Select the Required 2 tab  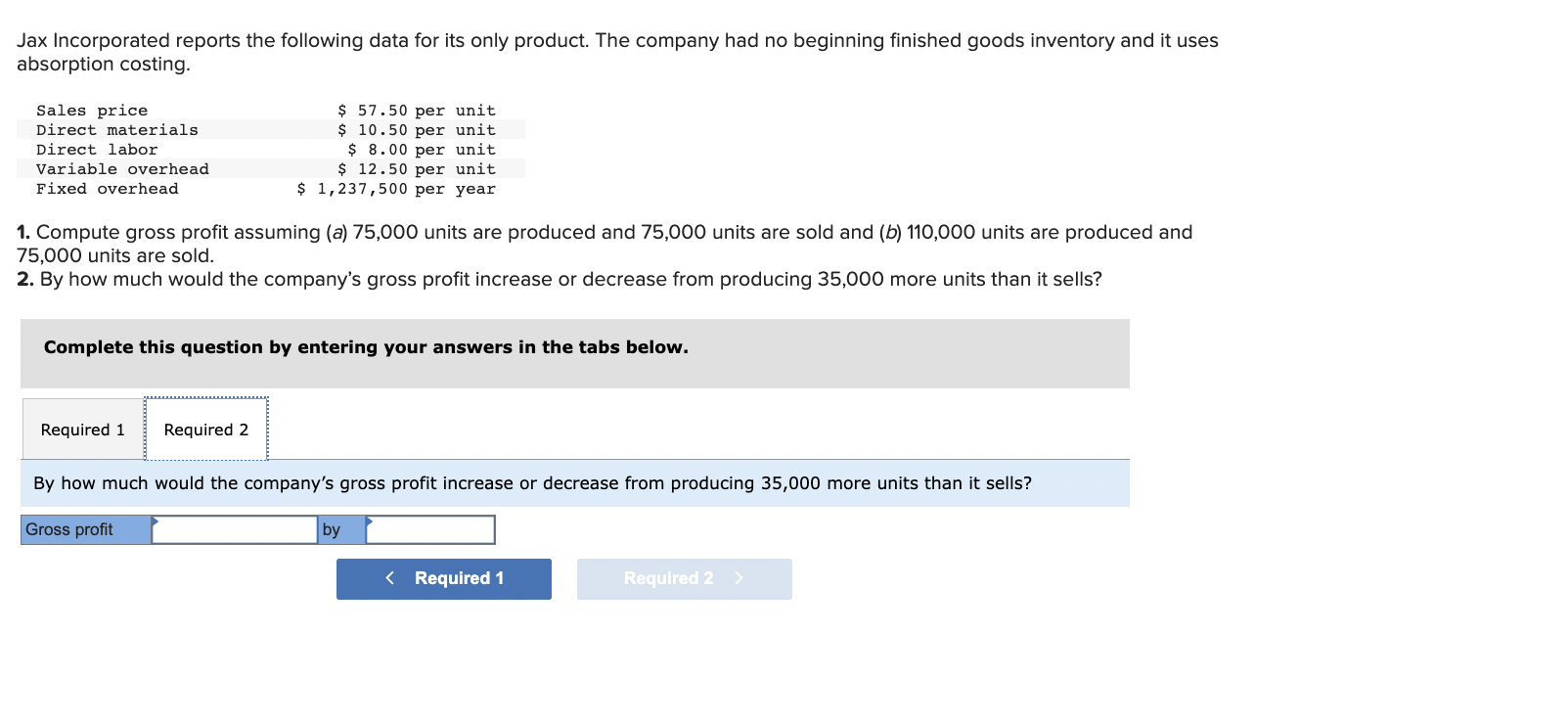[x=206, y=430]
